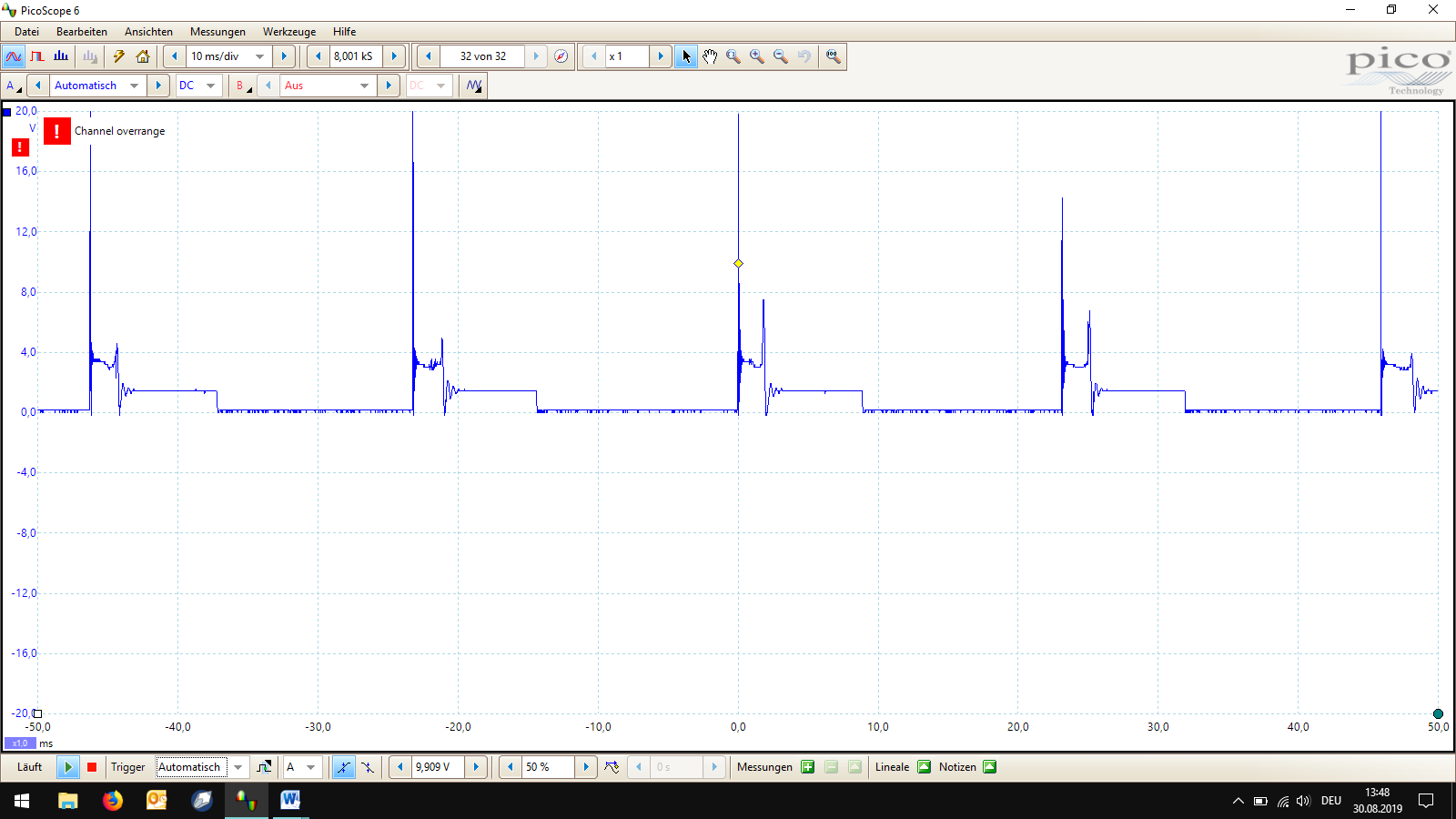Open Word from taskbar

point(290,801)
